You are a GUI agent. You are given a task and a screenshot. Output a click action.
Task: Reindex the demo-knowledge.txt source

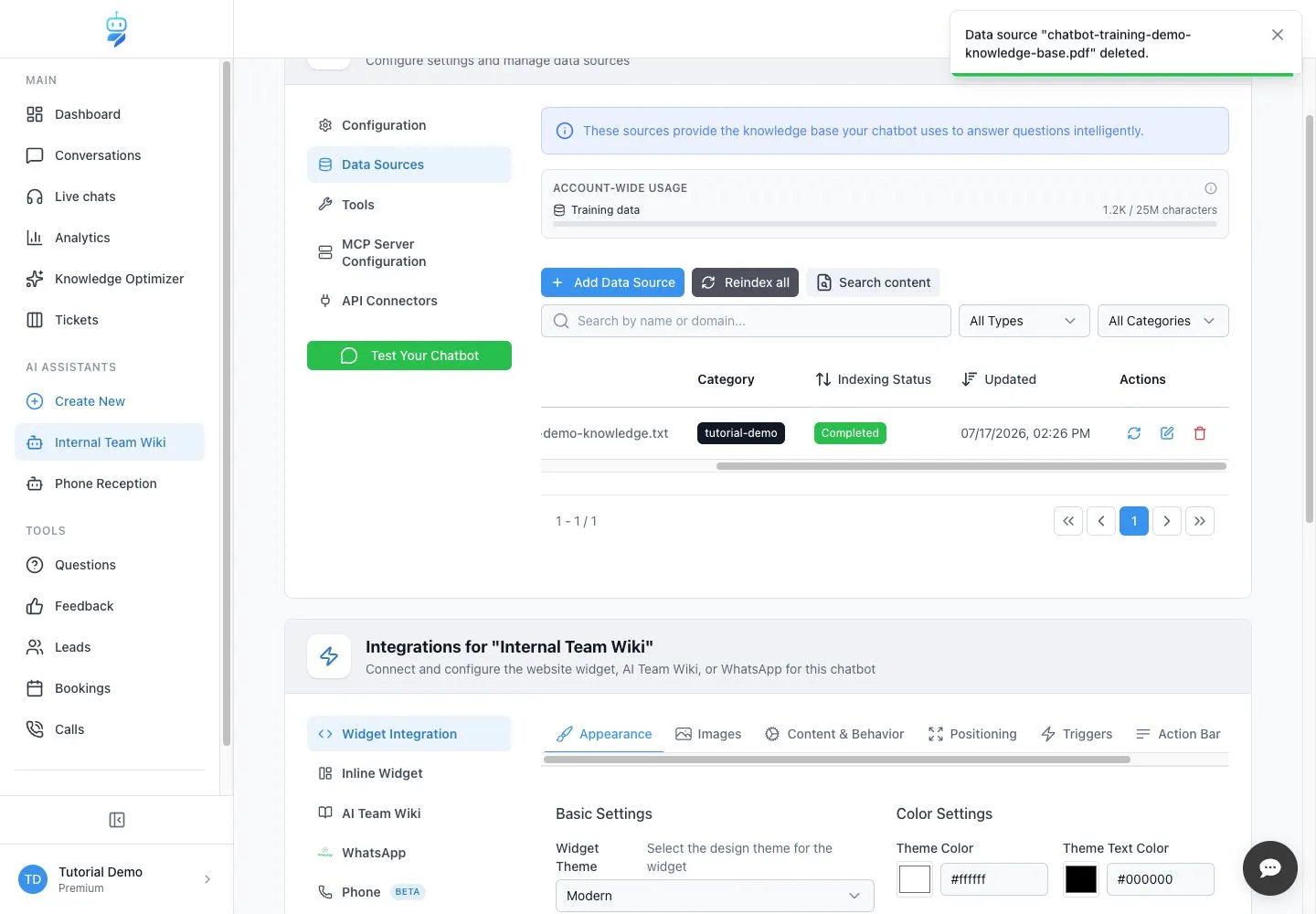coord(1134,433)
